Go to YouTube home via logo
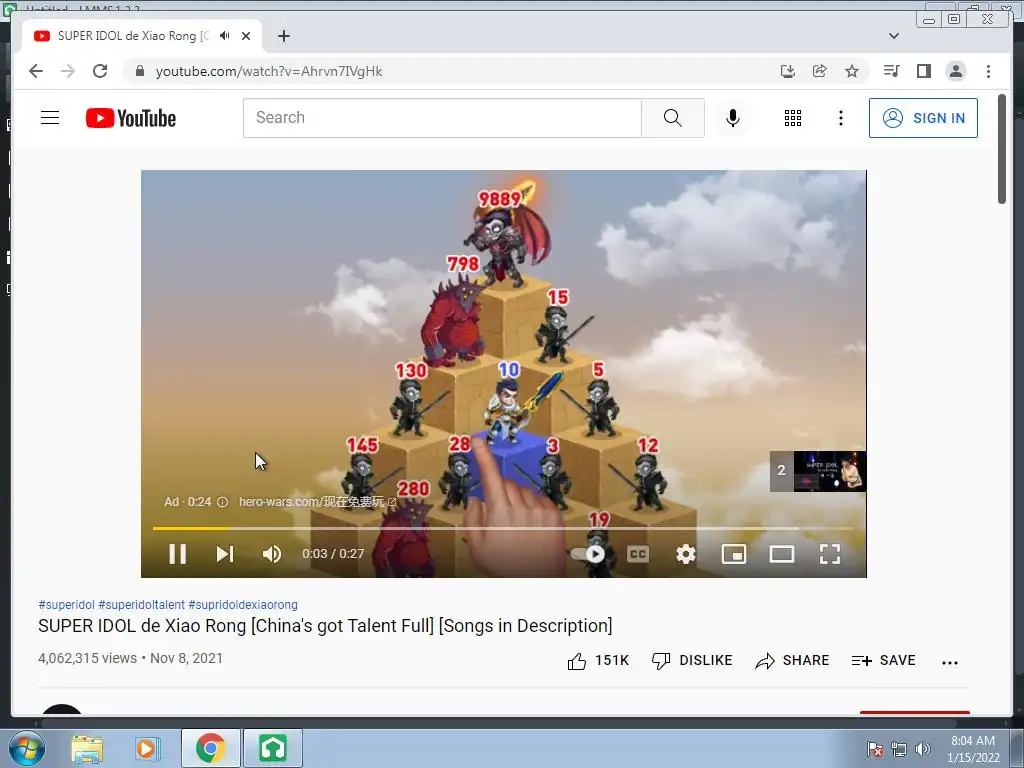 tap(131, 118)
